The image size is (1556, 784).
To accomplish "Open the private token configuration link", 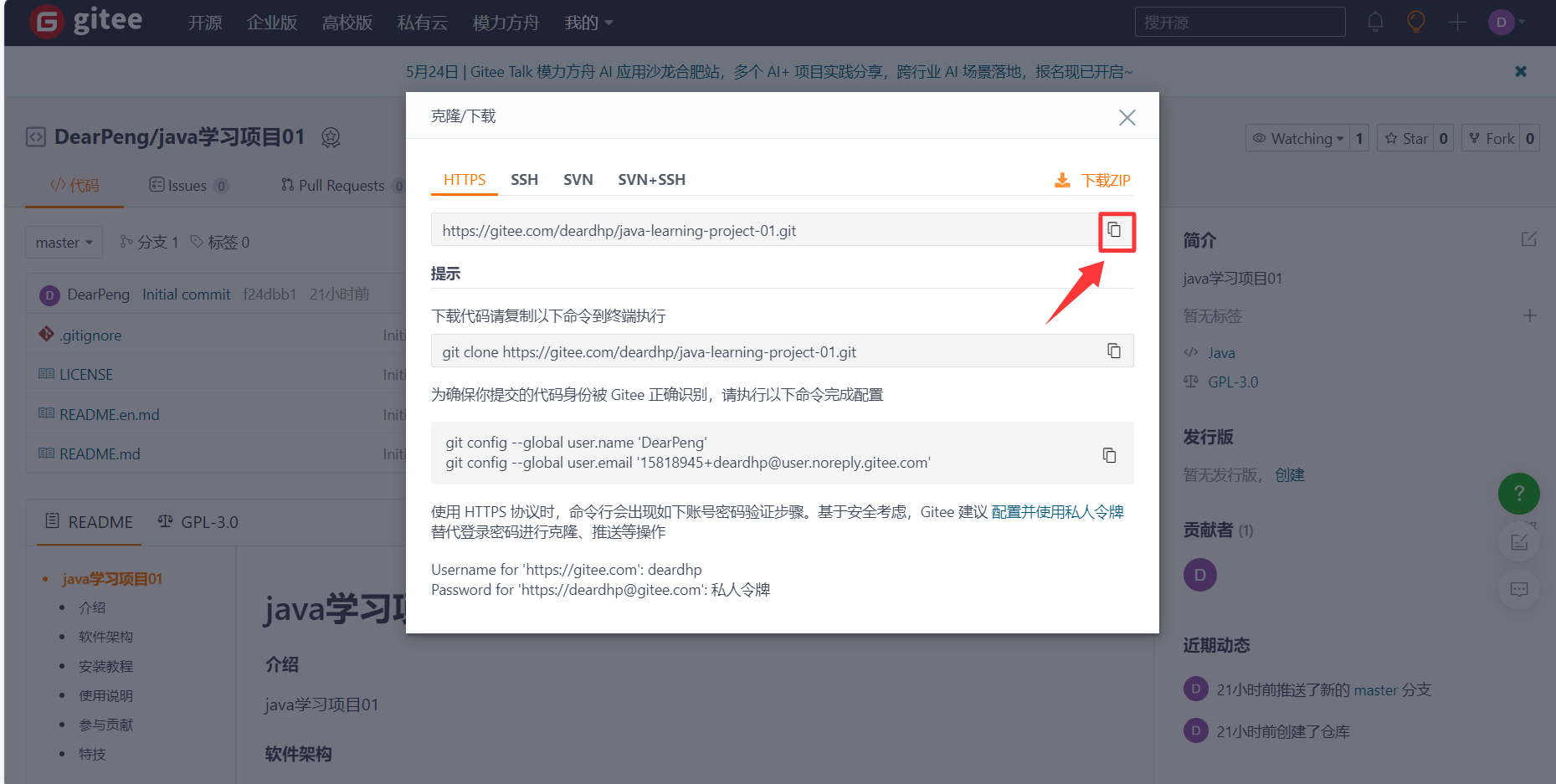I will point(1057,512).
